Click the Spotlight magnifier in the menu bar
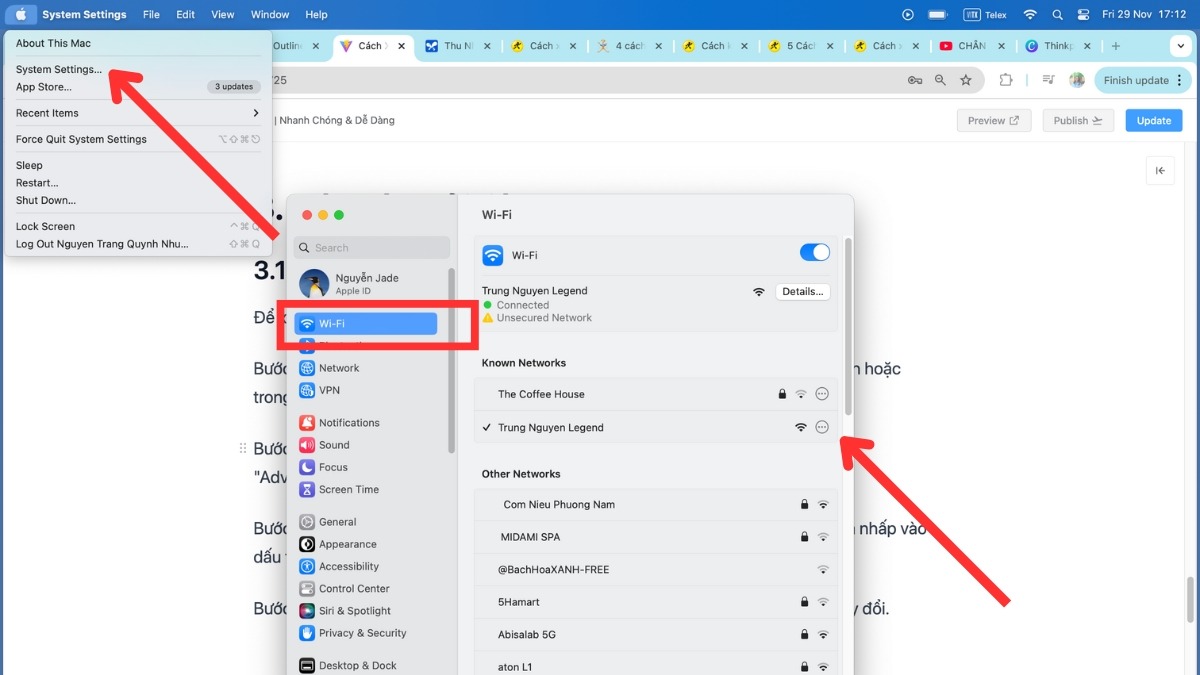Viewport: 1200px width, 675px height. point(1058,15)
